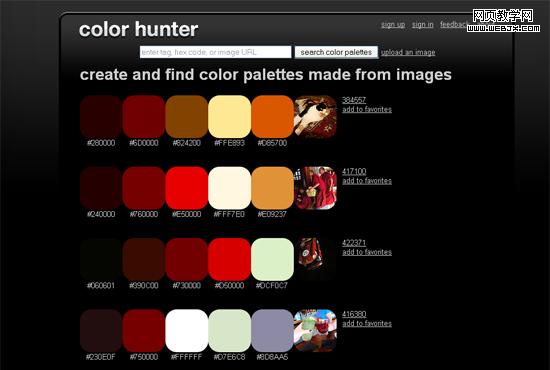Screen dimensions: 550x370
Task: Click the #280000 hex code label
Action: (x=101, y=143)
